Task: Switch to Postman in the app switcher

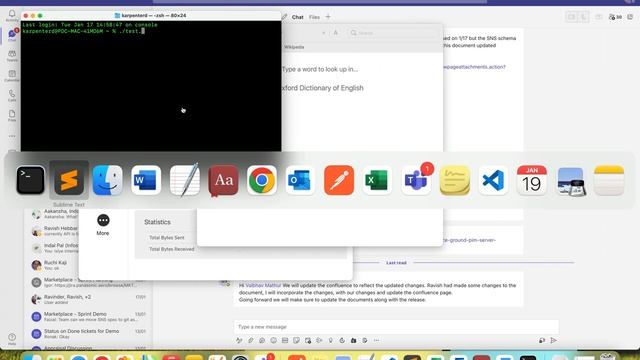Action: point(339,180)
